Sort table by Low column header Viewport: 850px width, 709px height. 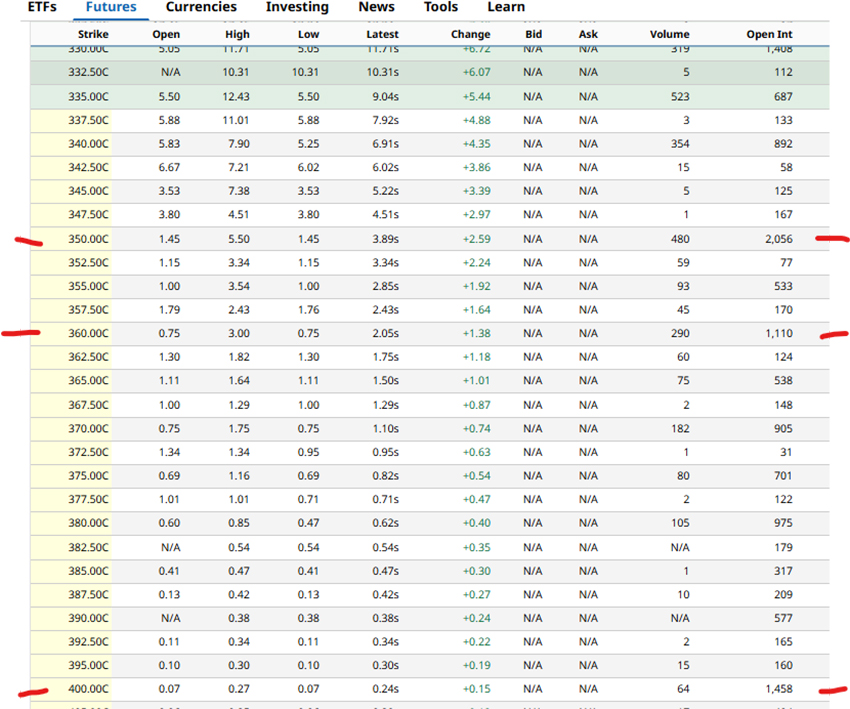[308, 34]
